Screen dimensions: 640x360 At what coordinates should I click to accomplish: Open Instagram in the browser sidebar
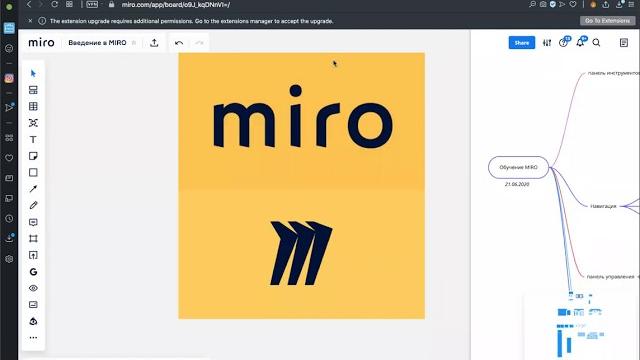[x=9, y=78]
